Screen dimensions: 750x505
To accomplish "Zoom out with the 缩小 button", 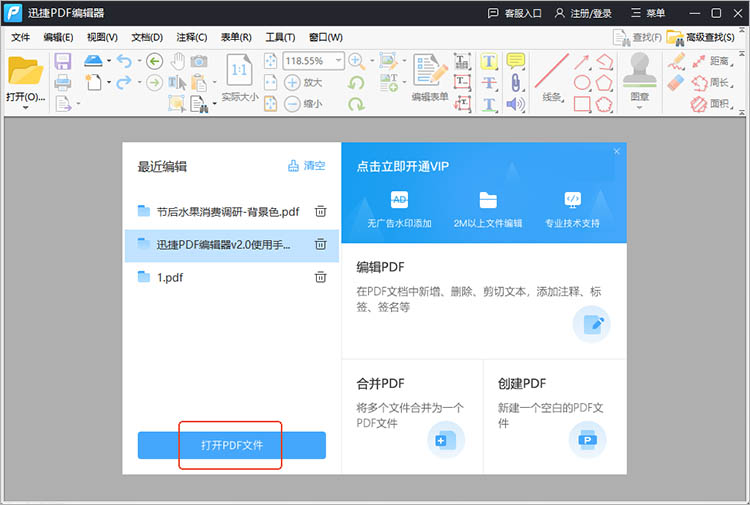I will tap(303, 103).
